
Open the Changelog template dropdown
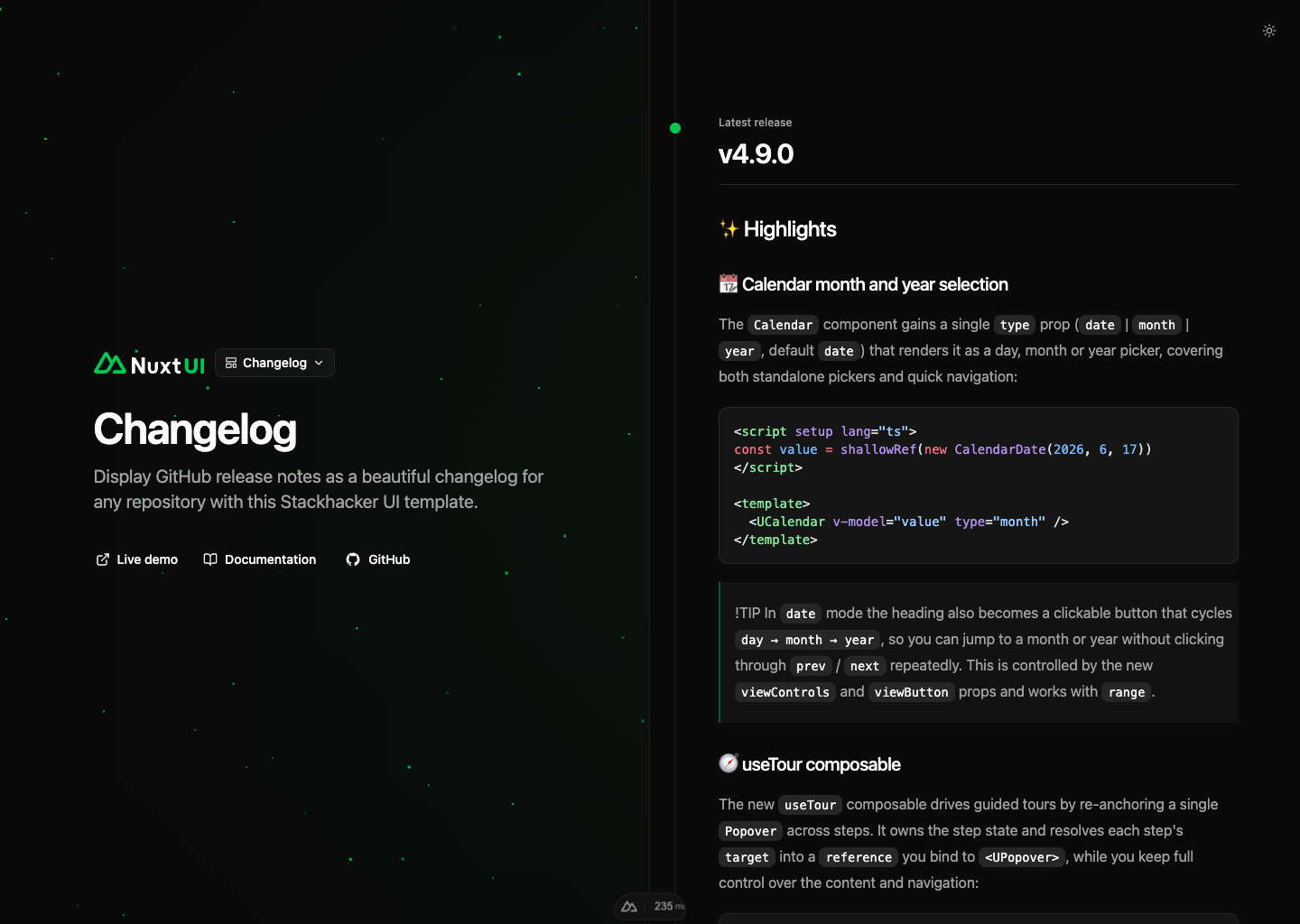click(x=274, y=363)
